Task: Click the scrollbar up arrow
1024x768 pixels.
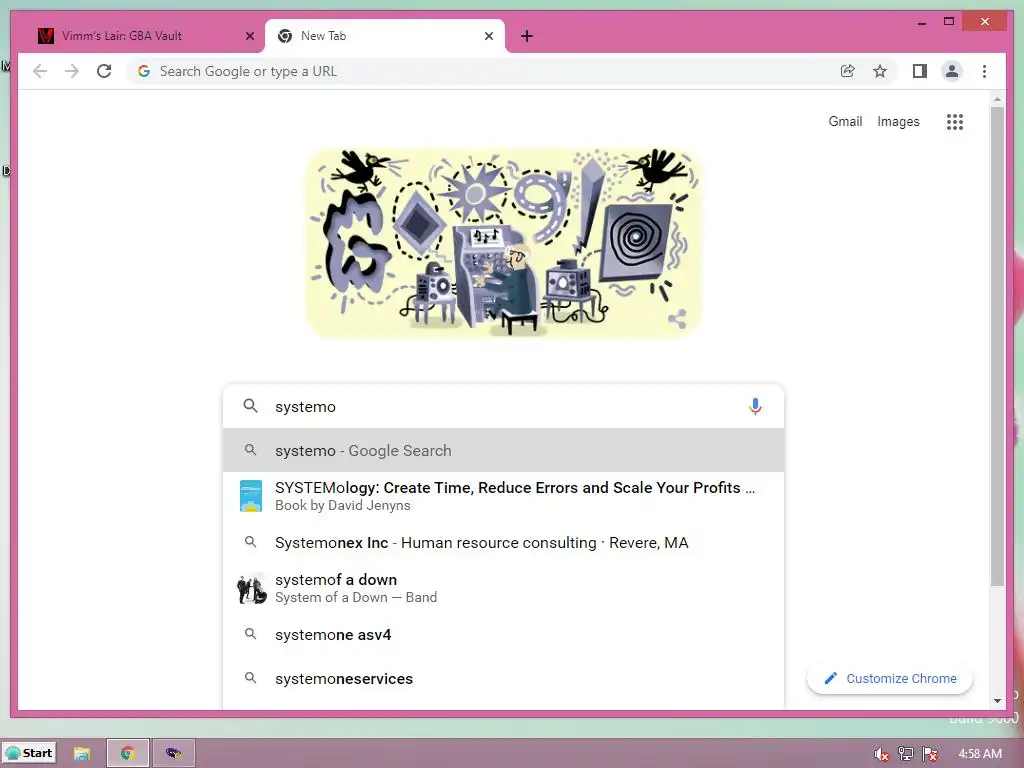Action: pyautogui.click(x=997, y=100)
